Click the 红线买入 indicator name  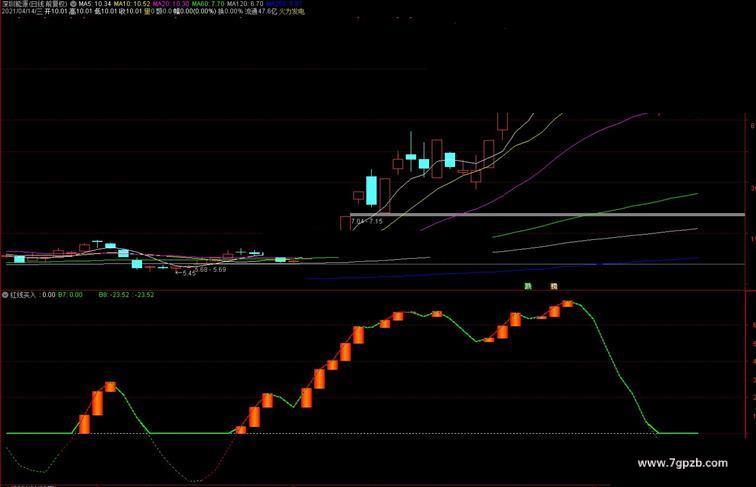point(23,295)
